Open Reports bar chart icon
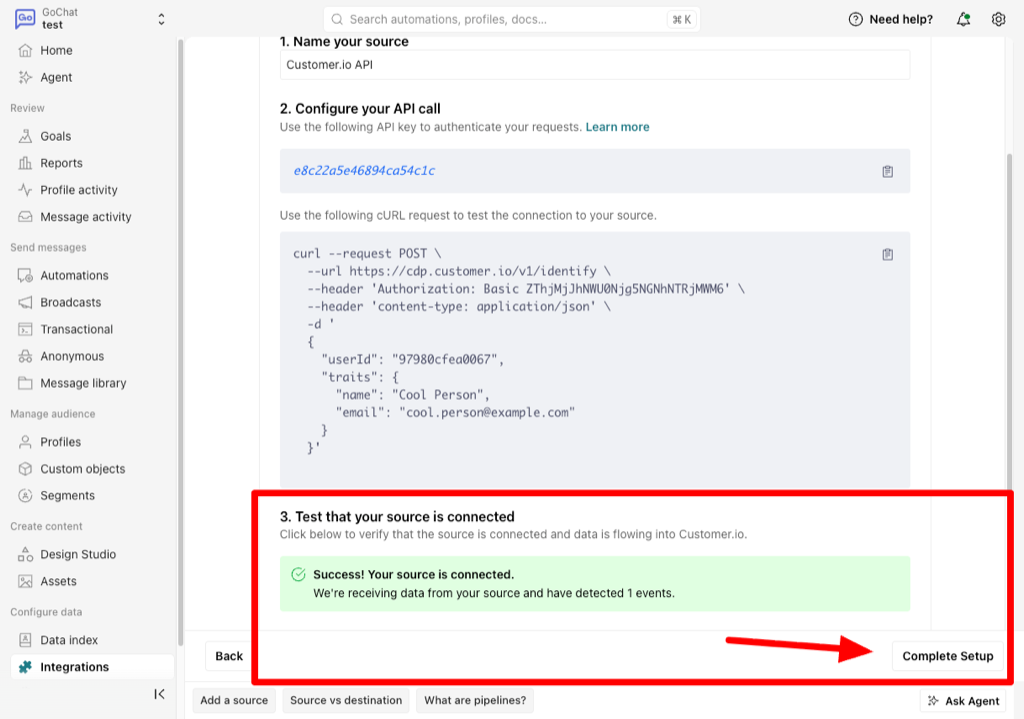1024x719 pixels. point(25,163)
